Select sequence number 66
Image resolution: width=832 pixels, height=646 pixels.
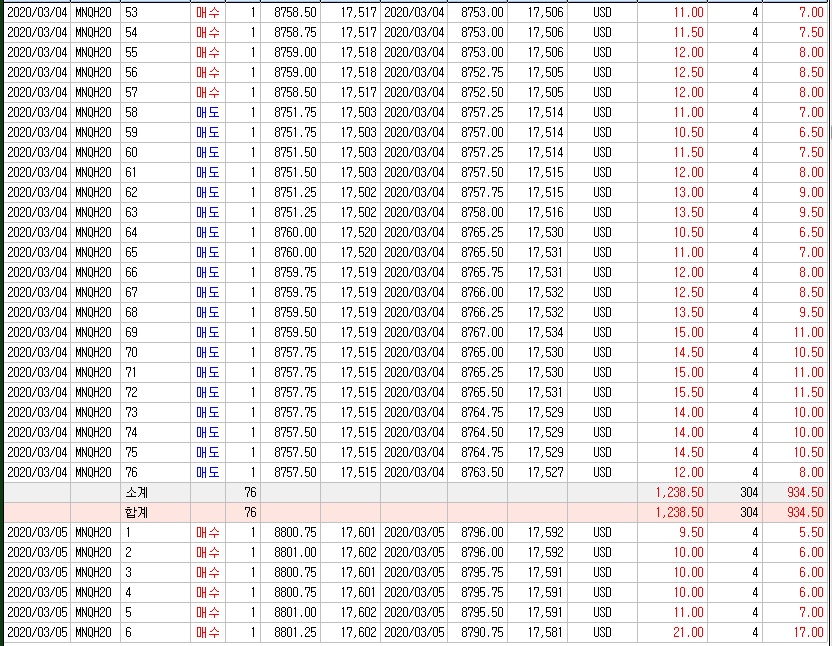(131, 272)
